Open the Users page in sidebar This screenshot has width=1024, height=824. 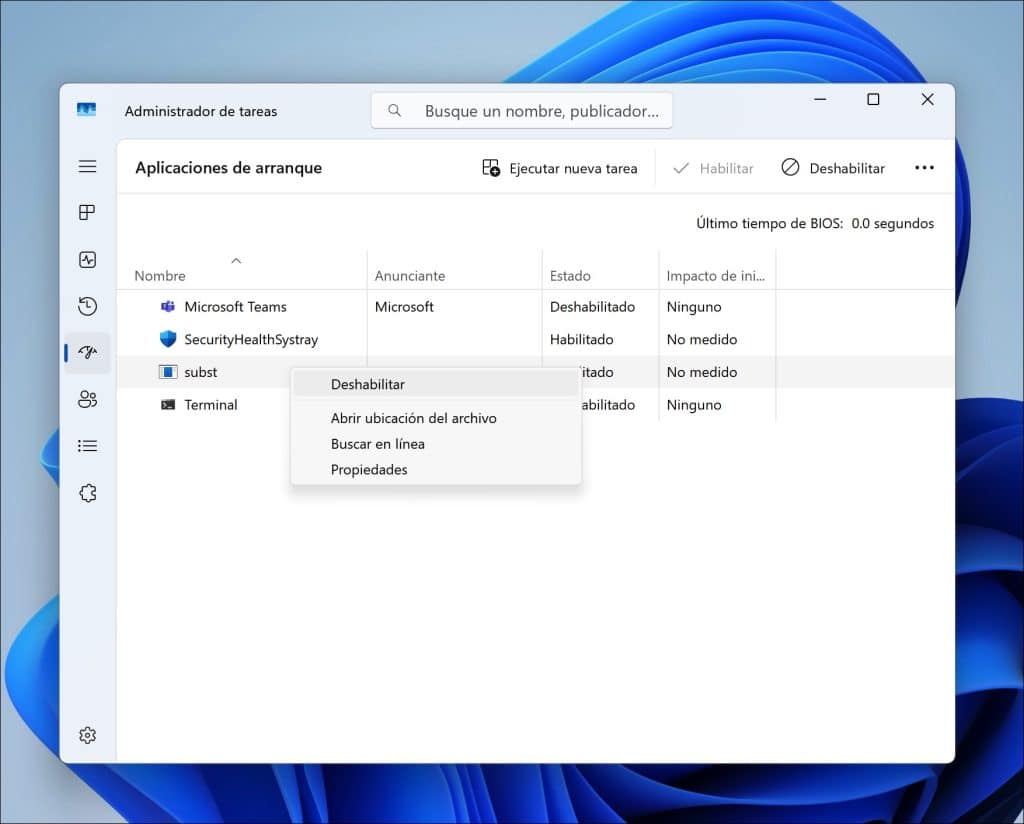(88, 400)
